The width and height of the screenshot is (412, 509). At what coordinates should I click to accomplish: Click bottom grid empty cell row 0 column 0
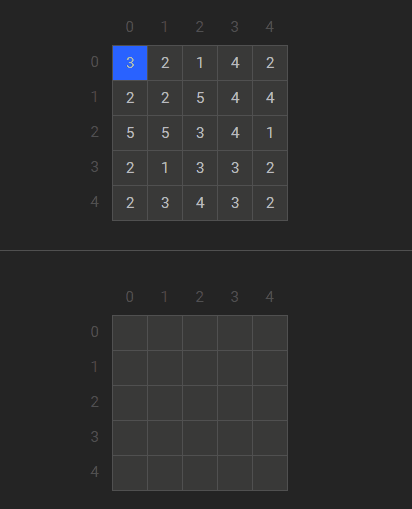point(130,333)
